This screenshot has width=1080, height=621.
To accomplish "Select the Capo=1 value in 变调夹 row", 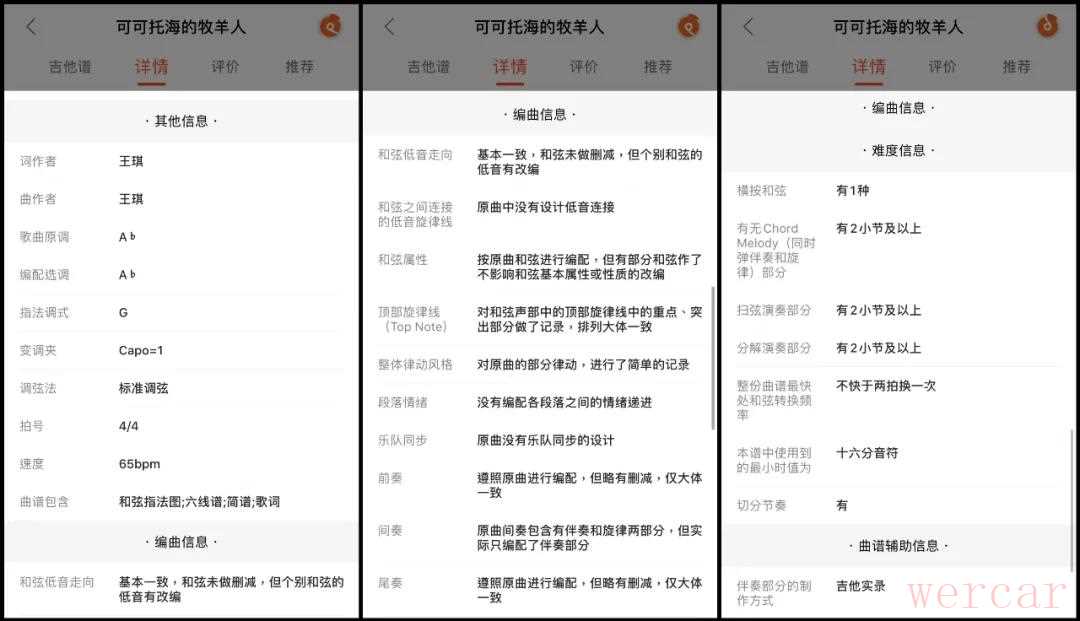I will tap(141, 351).
